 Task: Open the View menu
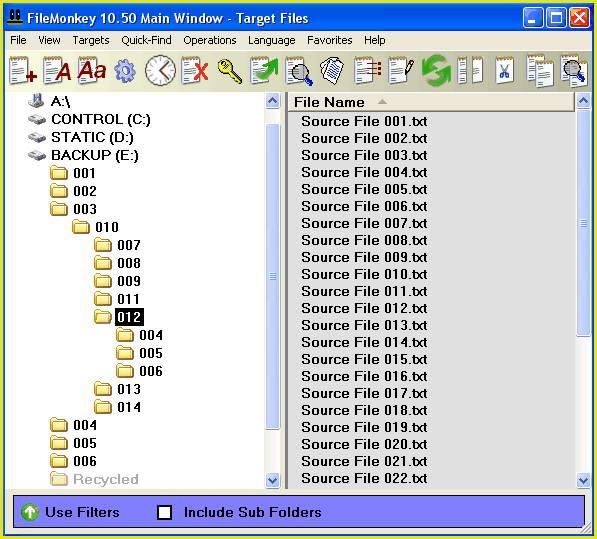(x=49, y=40)
